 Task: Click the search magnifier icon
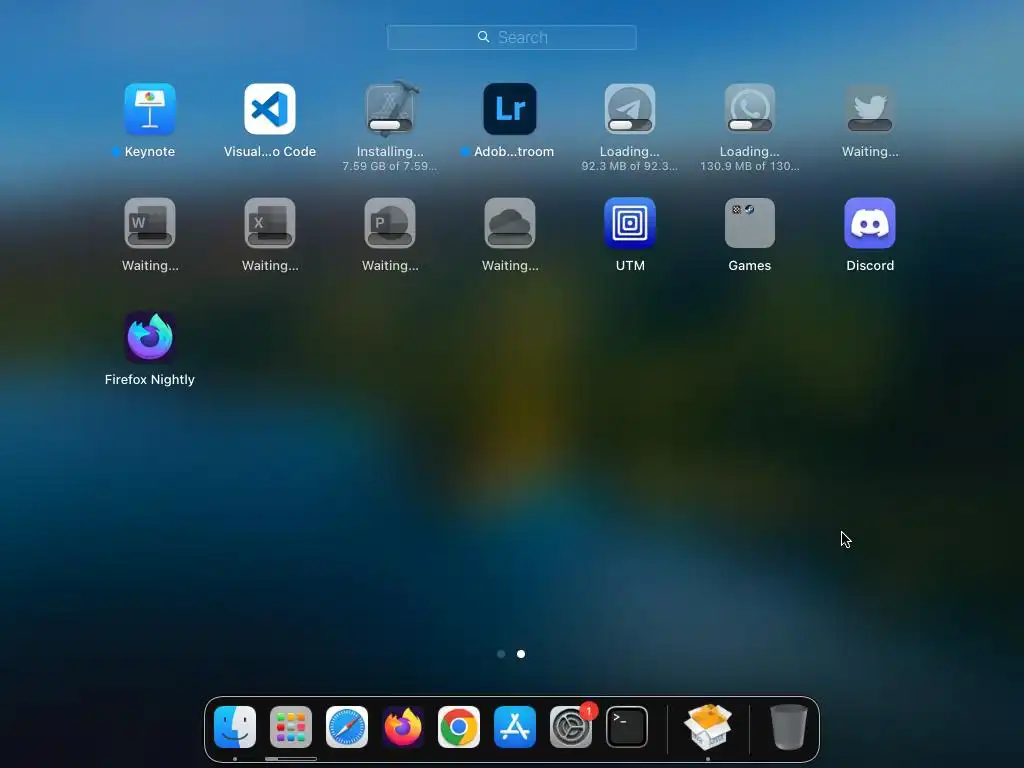pos(483,37)
